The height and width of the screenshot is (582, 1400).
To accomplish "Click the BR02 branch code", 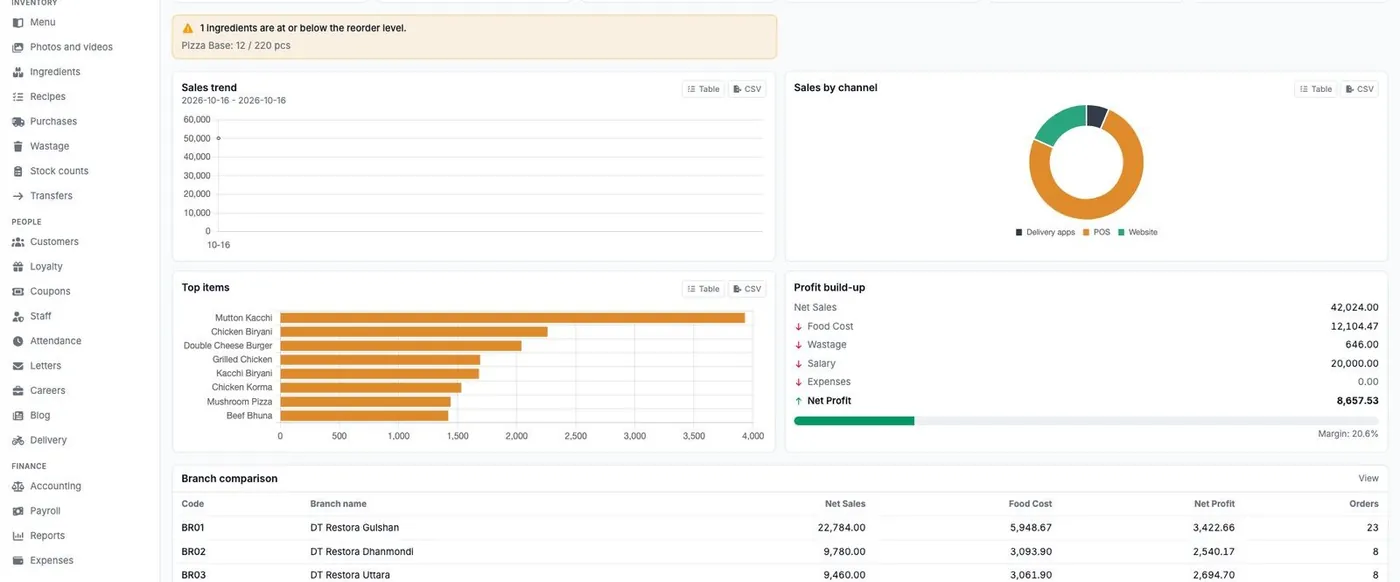I will pyautogui.click(x=193, y=552).
